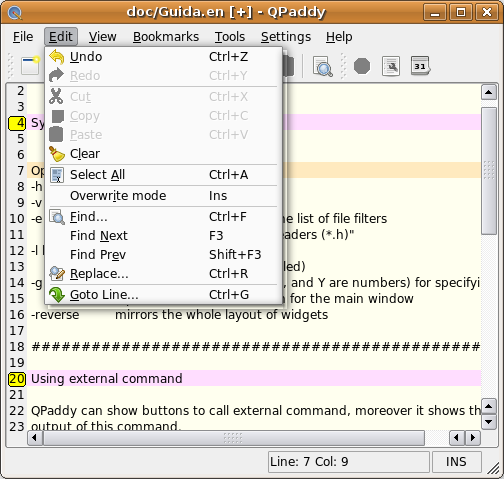Viewport: 504px width, 479px height.
Task: Open the Help menu
Action: click(x=339, y=37)
